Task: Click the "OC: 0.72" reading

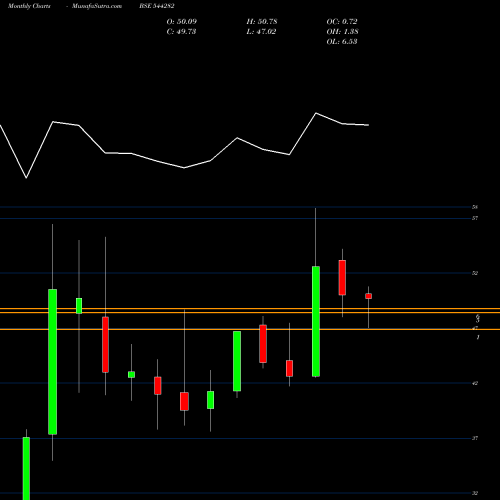Action: pos(342,21)
